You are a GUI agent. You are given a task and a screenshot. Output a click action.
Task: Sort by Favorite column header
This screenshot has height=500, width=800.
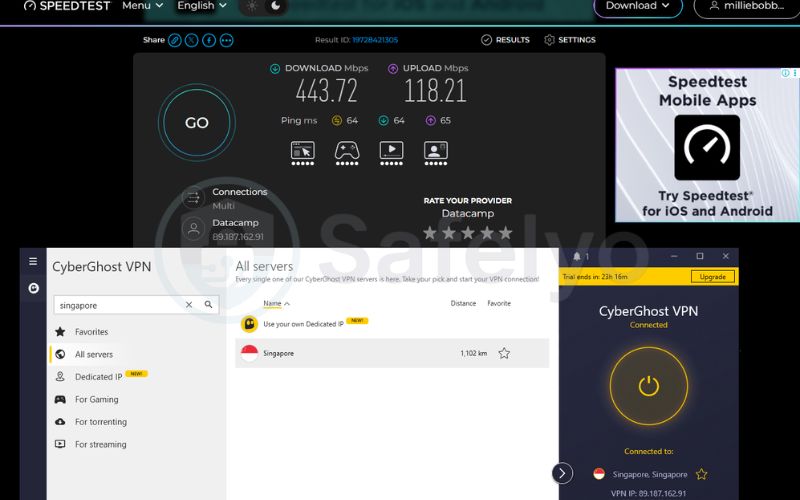pos(499,303)
